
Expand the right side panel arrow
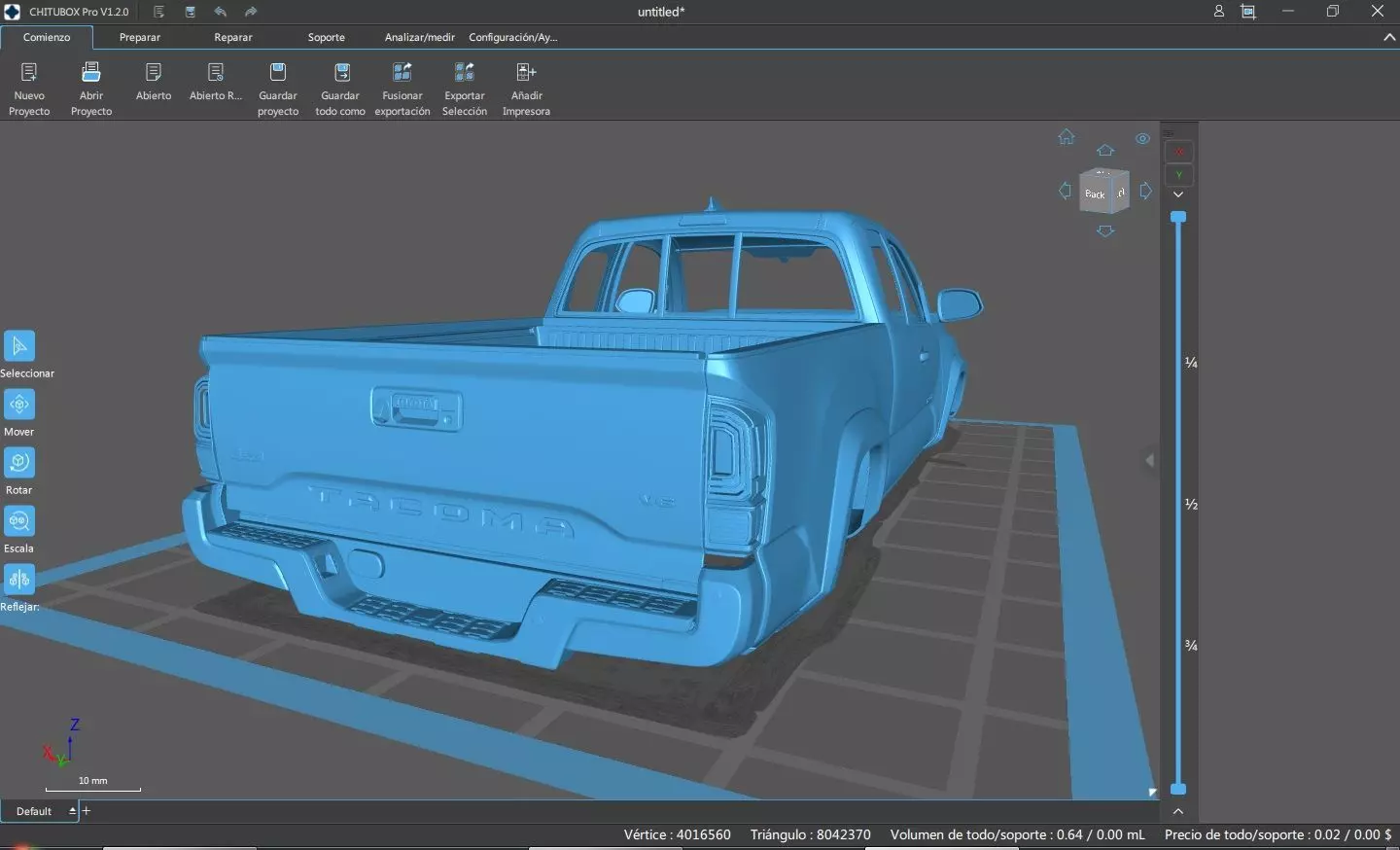(1150, 460)
